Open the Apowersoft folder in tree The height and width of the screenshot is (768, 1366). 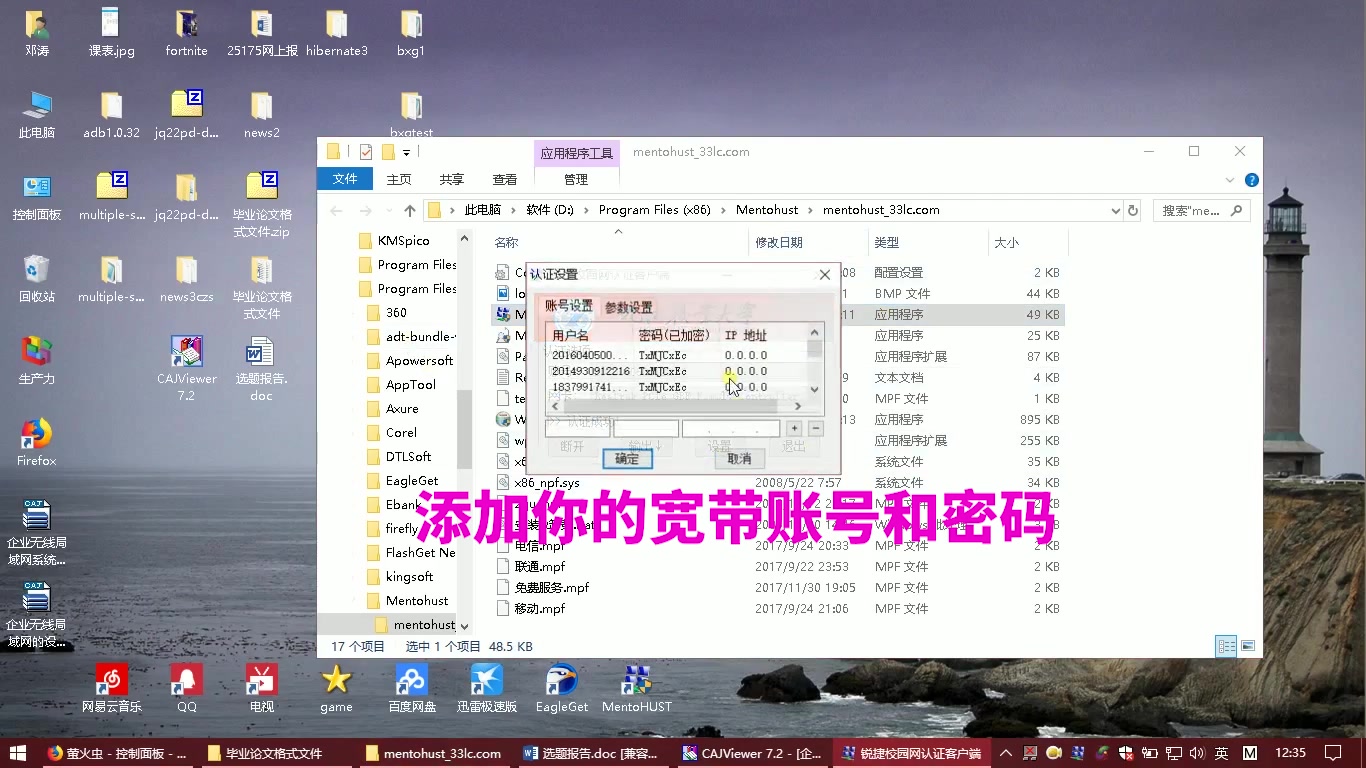tap(419, 361)
